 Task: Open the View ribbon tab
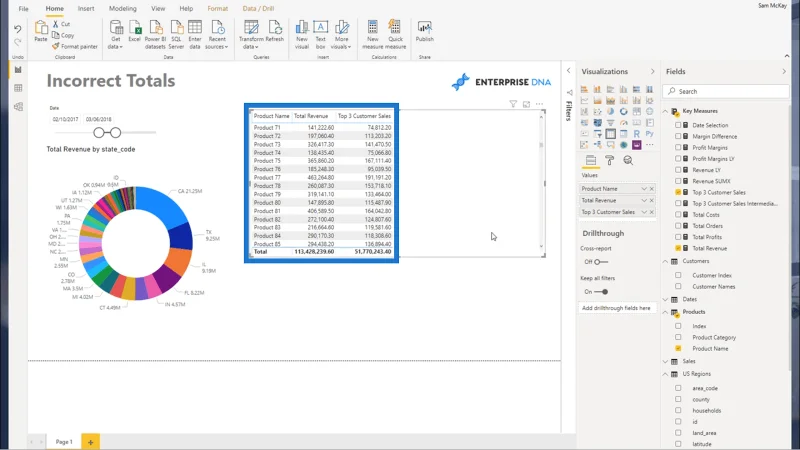tap(158, 9)
